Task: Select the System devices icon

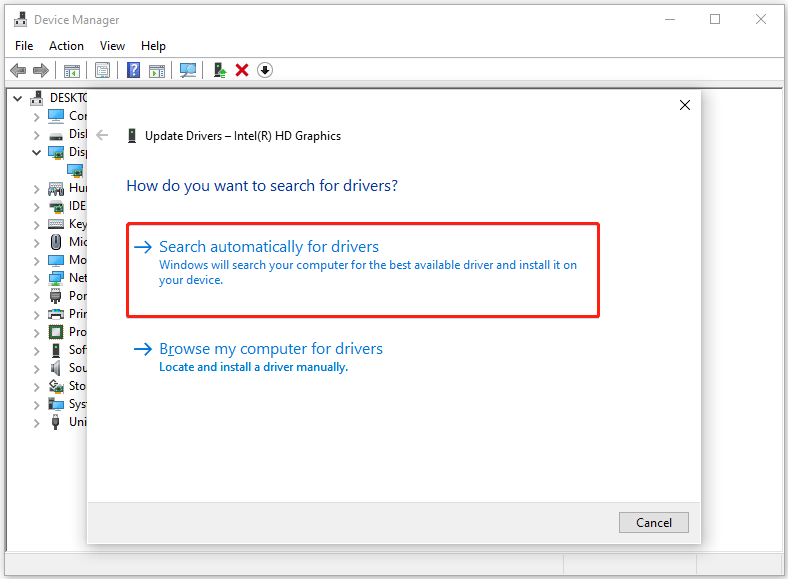Action: click(56, 404)
